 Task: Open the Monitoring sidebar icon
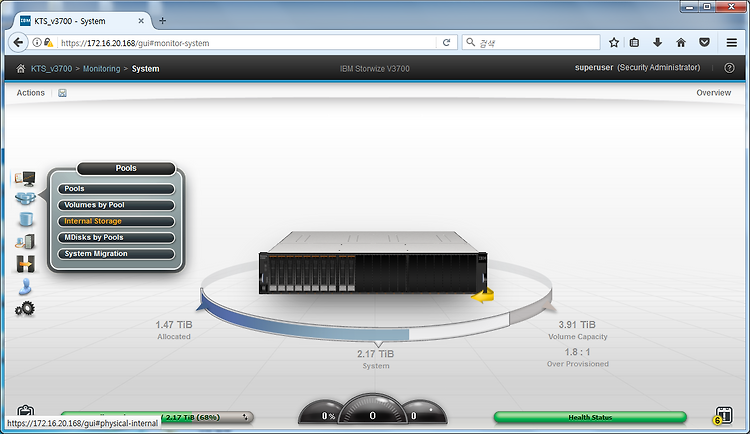coord(25,178)
